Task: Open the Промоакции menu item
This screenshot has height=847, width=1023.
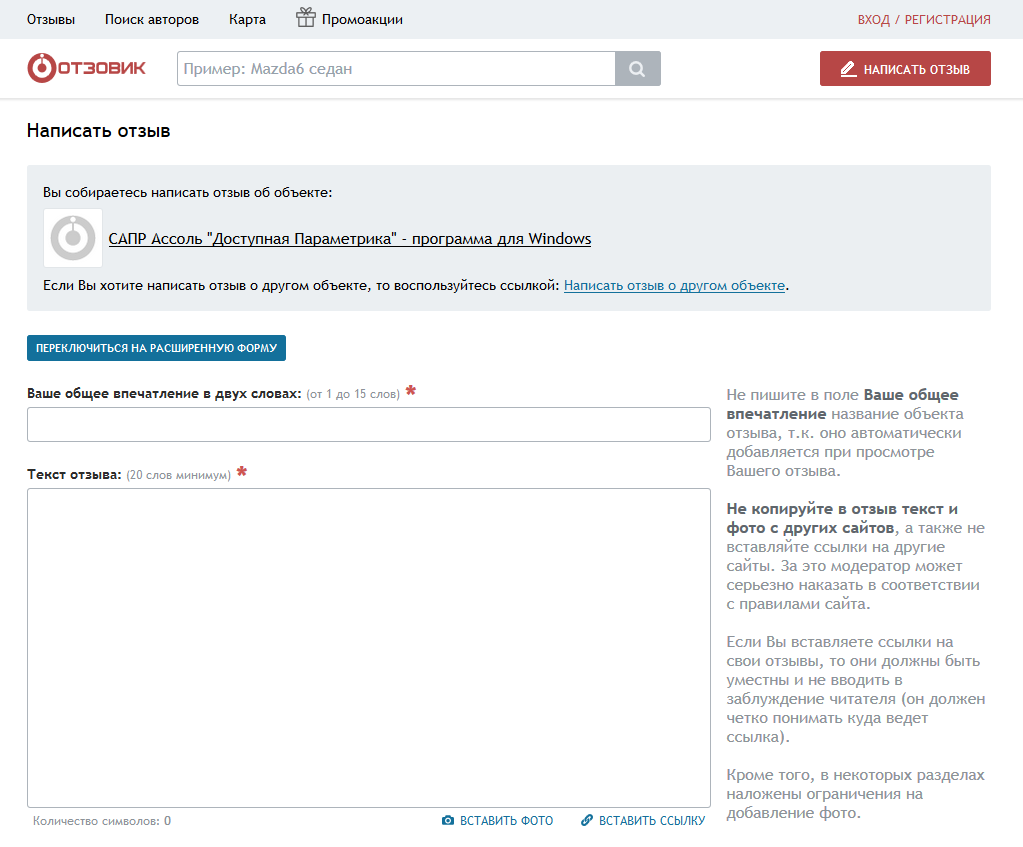Action: coord(362,20)
